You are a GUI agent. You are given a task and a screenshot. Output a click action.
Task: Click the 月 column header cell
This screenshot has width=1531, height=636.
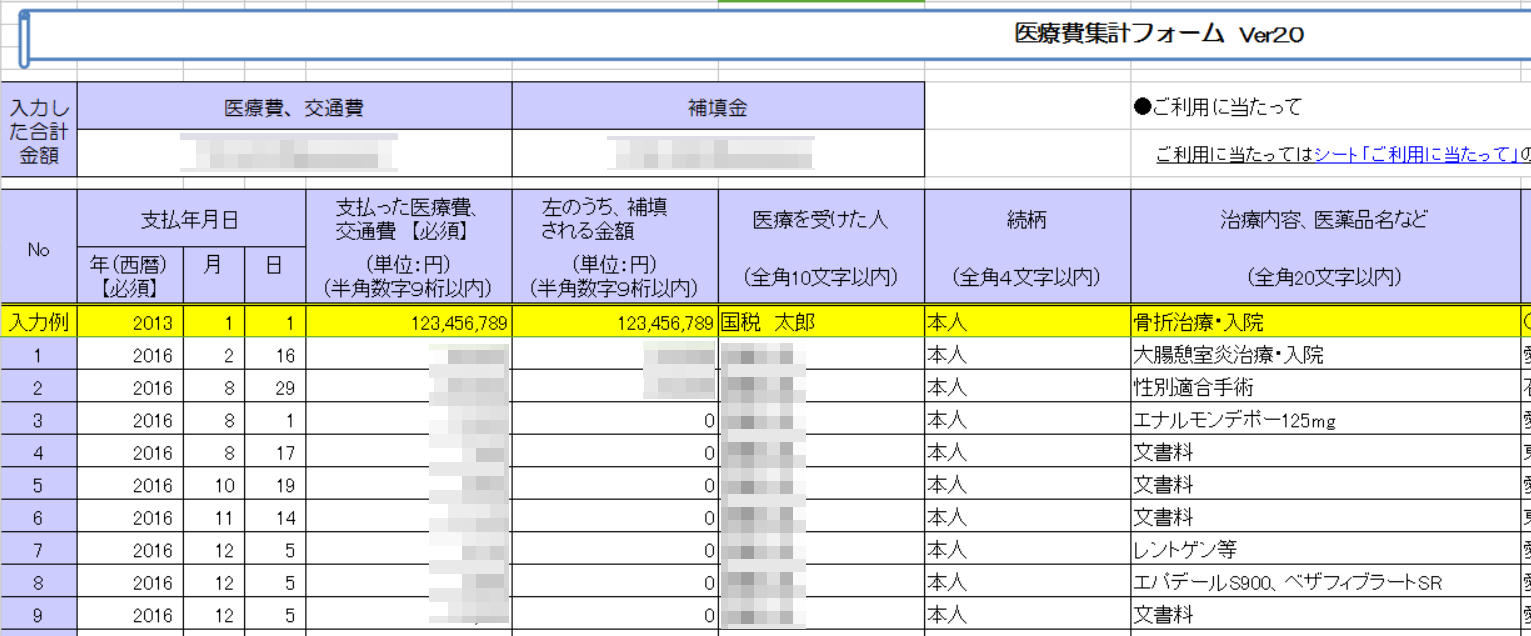[x=212, y=276]
